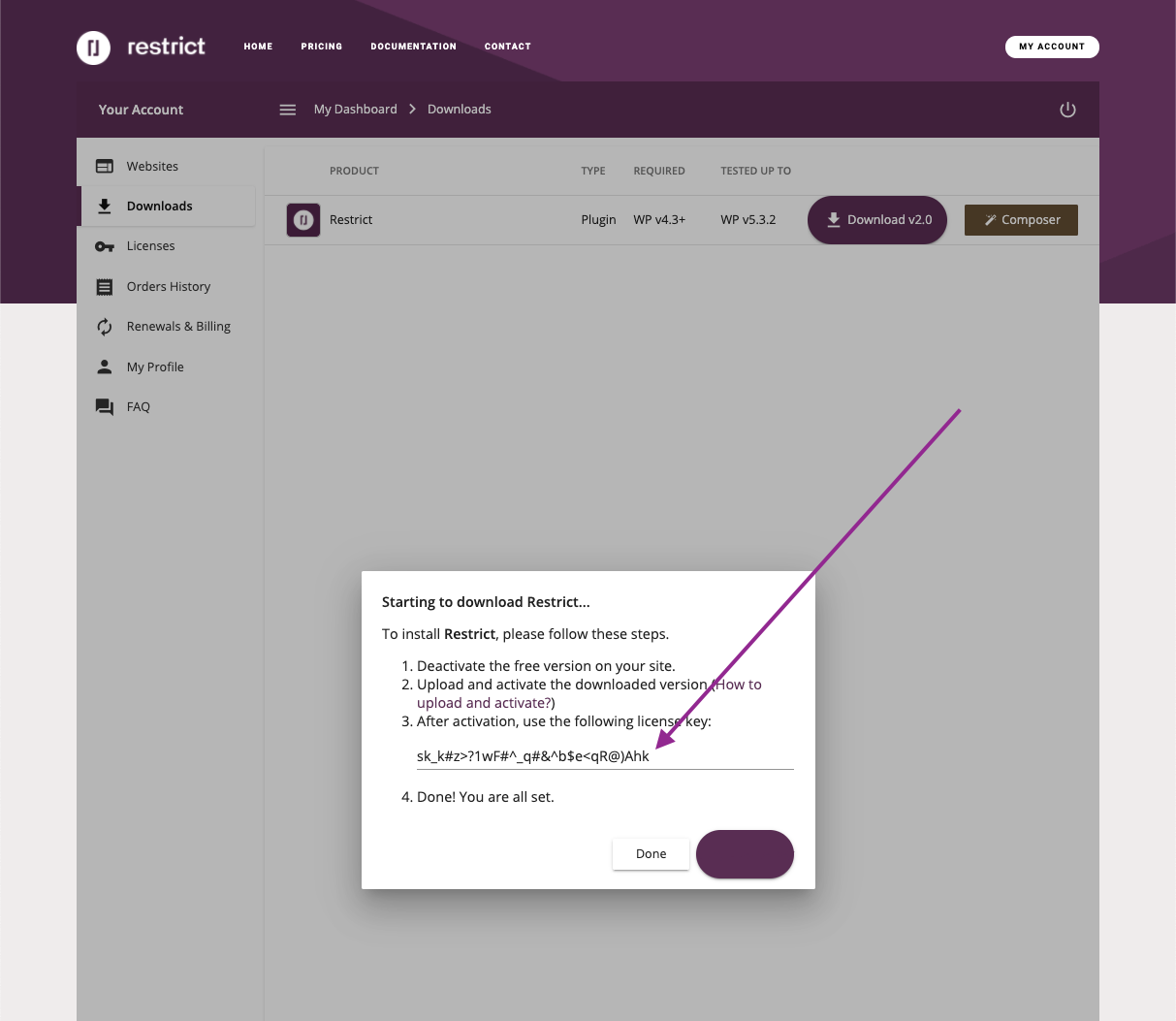Click the blank purple dialog button
Screen dimensions: 1176x1021
pyautogui.click(x=745, y=854)
